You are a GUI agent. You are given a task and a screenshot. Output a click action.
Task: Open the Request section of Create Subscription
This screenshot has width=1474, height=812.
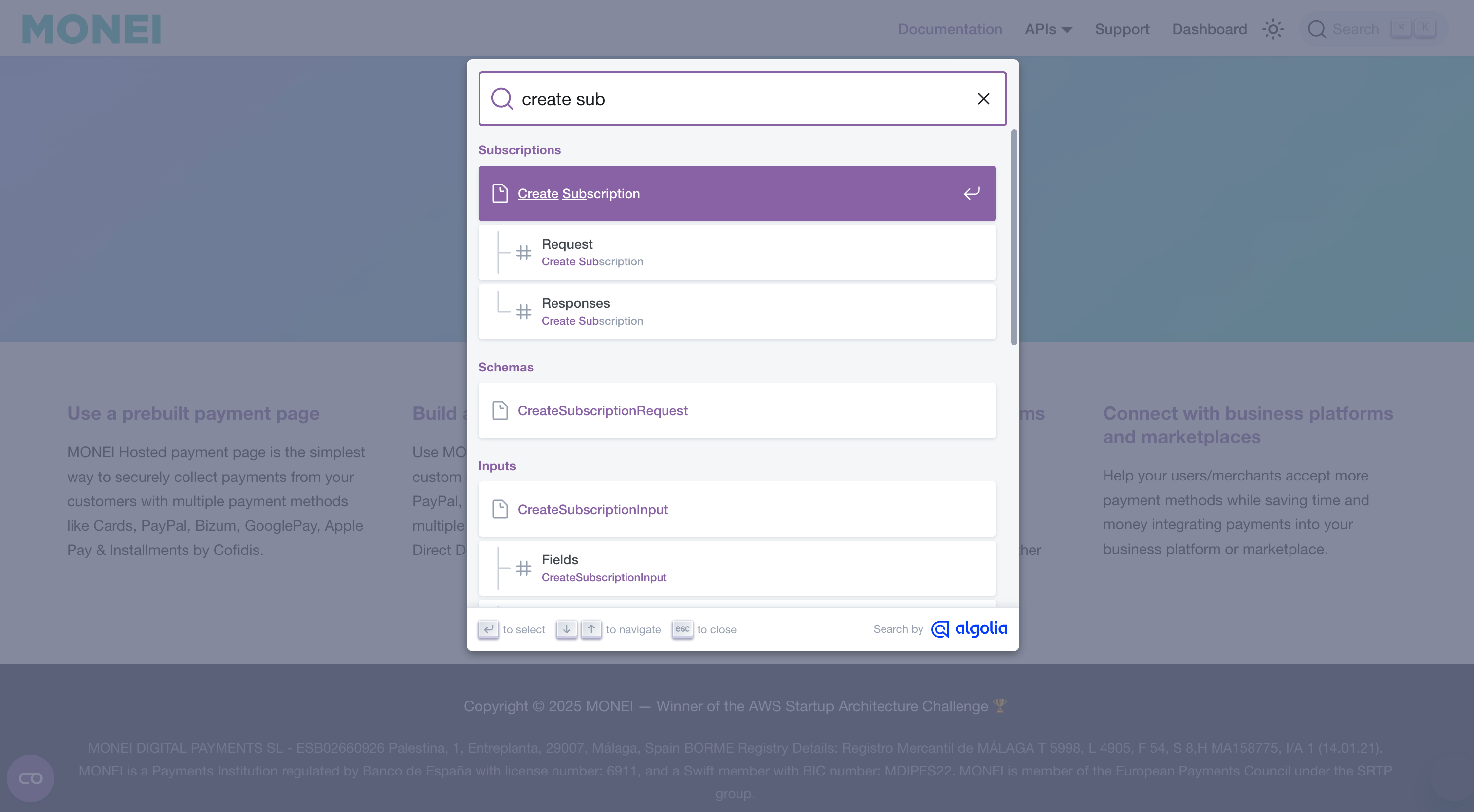tap(737, 253)
